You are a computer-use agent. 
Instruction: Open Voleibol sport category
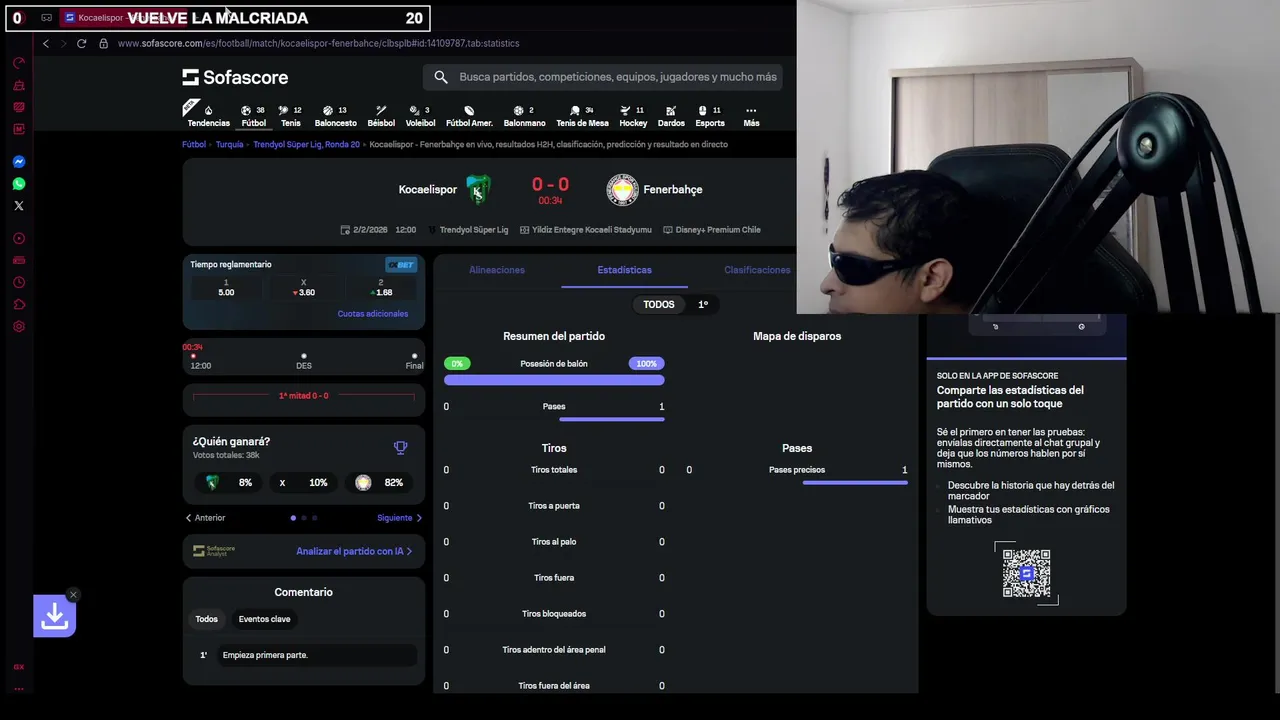(x=420, y=116)
